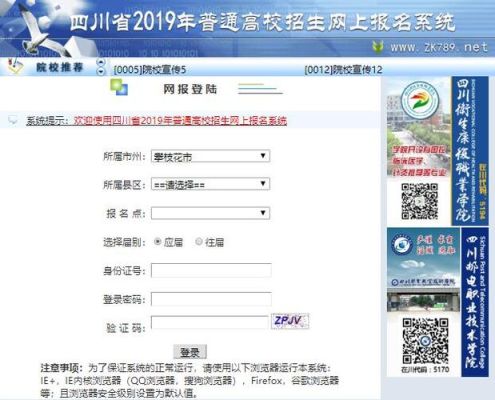Image resolution: width=495 pixels, height=400 pixels.
Task: Click the 四川邮电职业技术学院 QR code ad
Action: point(425,341)
